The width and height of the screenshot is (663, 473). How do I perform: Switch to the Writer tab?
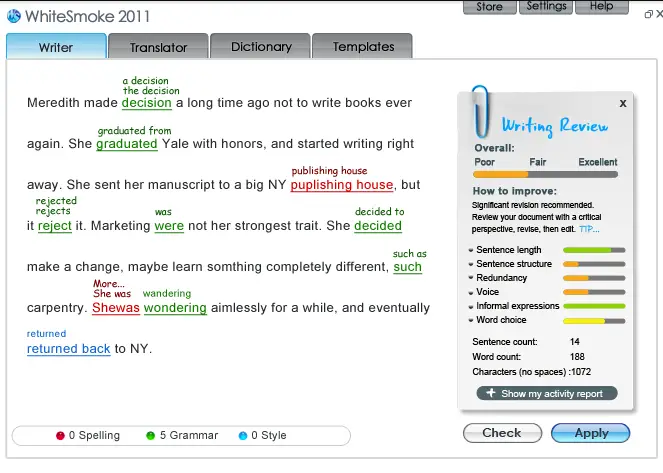coord(56,46)
